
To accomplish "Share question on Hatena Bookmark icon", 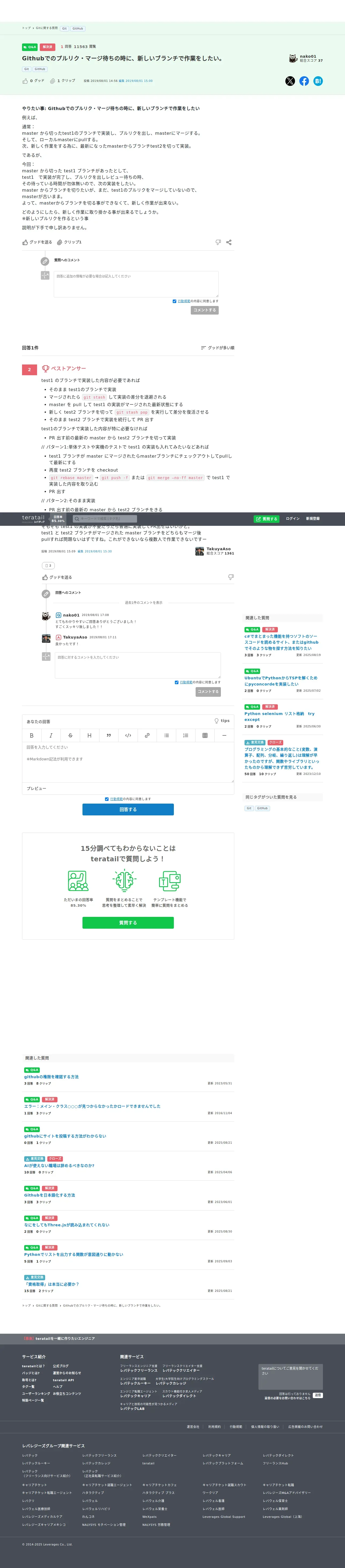I will (318, 81).
